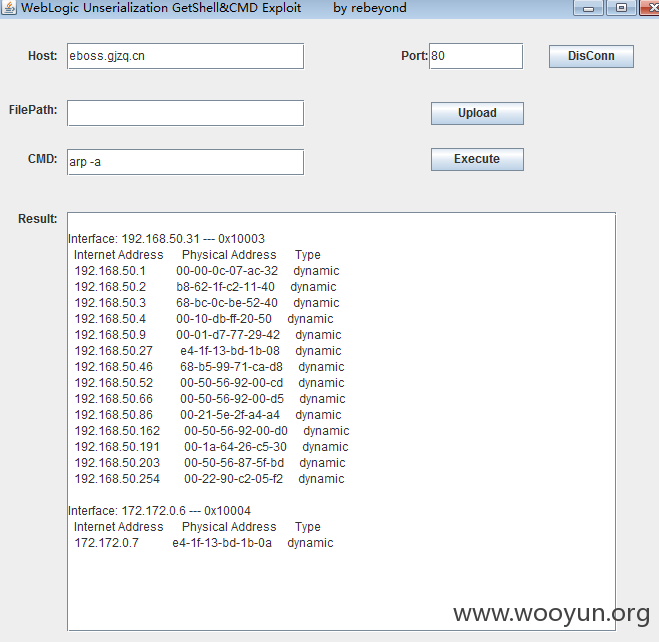
Task: Click the 192.168.50.9 entry
Action: [x=110, y=334]
